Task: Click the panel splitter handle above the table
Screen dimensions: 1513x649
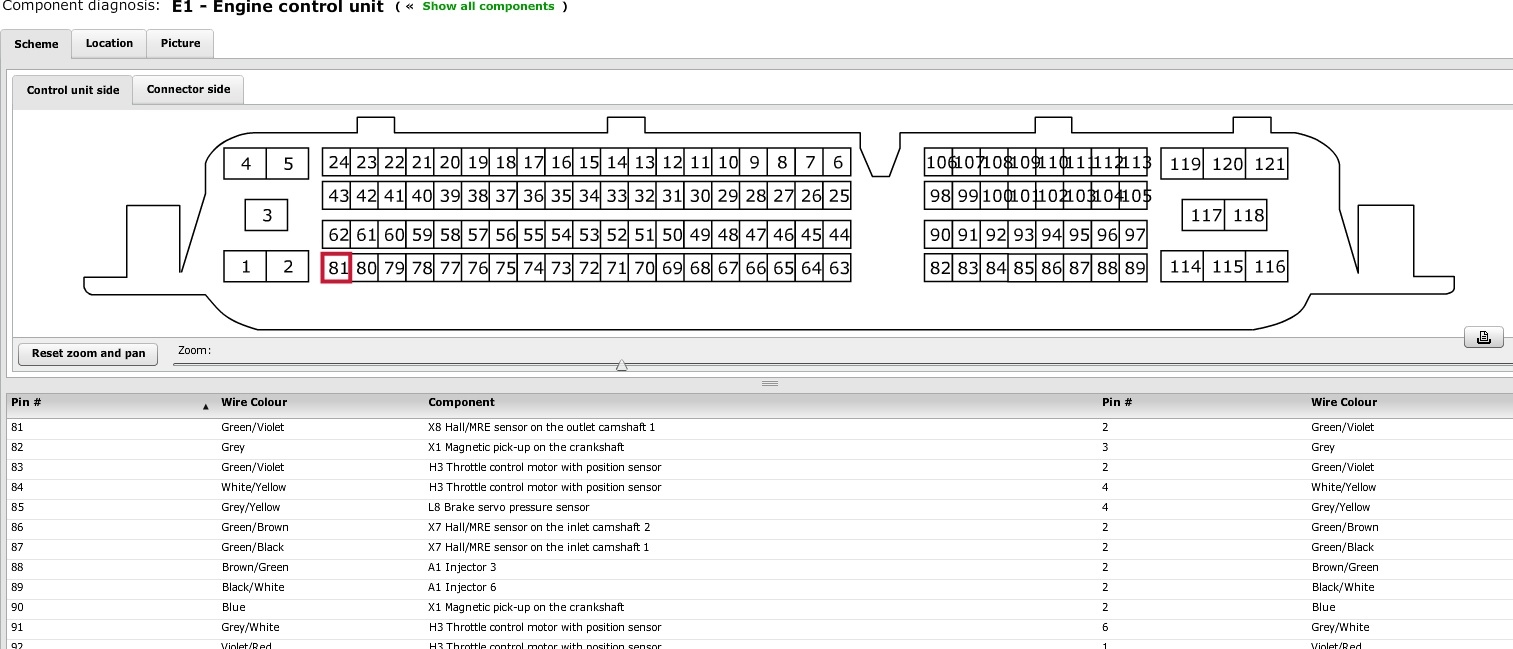Action: point(769,383)
